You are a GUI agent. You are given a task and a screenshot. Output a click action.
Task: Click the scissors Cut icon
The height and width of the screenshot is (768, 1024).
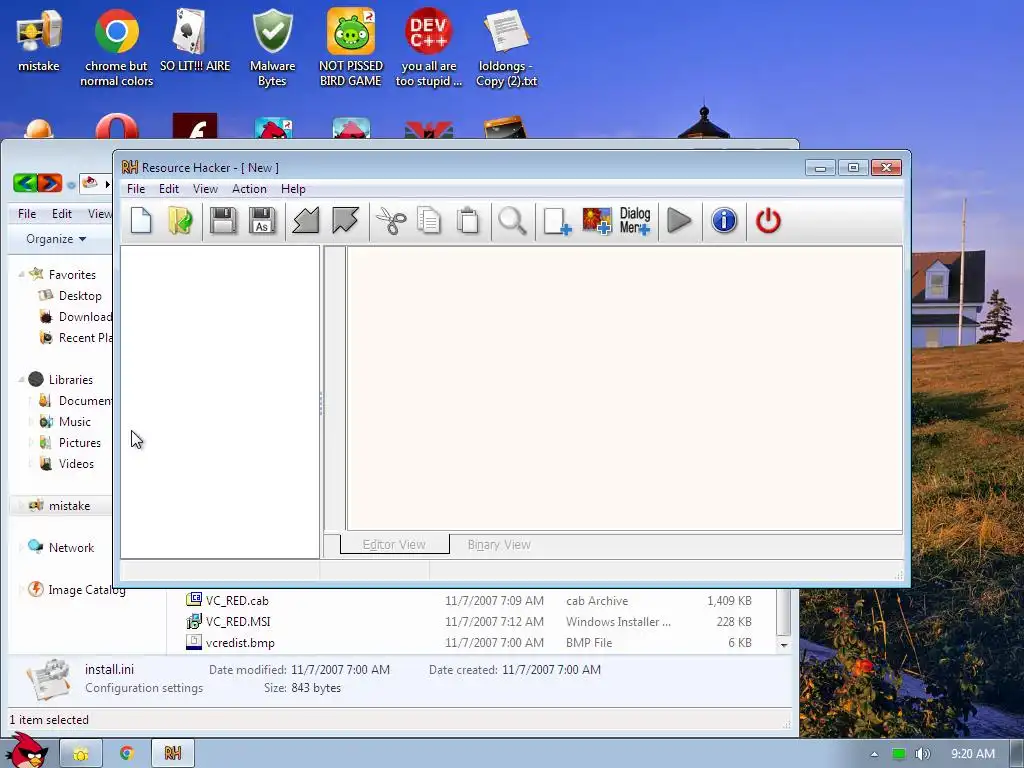(x=391, y=221)
